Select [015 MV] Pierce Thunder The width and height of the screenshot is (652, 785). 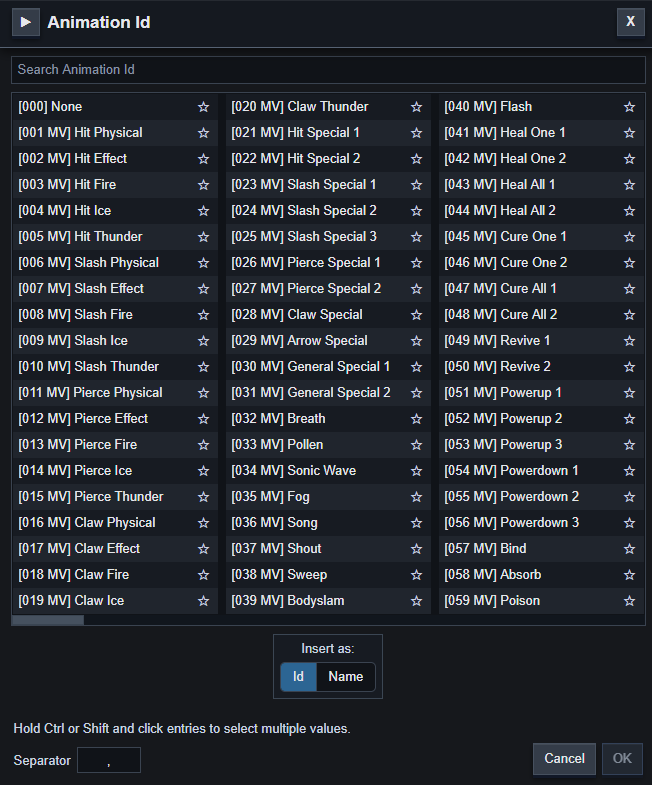(x=115, y=497)
